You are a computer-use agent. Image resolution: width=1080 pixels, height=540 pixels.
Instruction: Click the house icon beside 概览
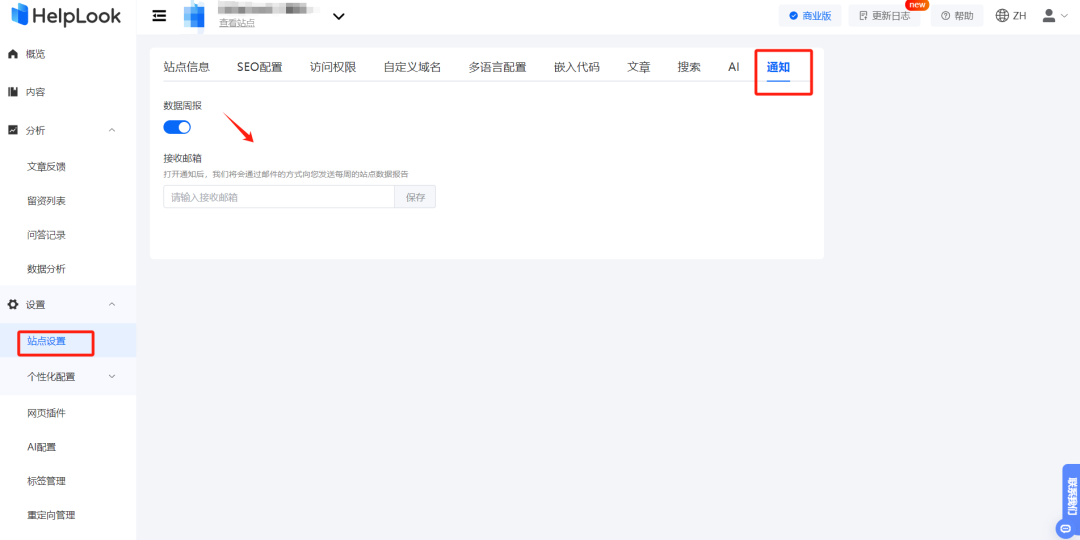[12, 54]
